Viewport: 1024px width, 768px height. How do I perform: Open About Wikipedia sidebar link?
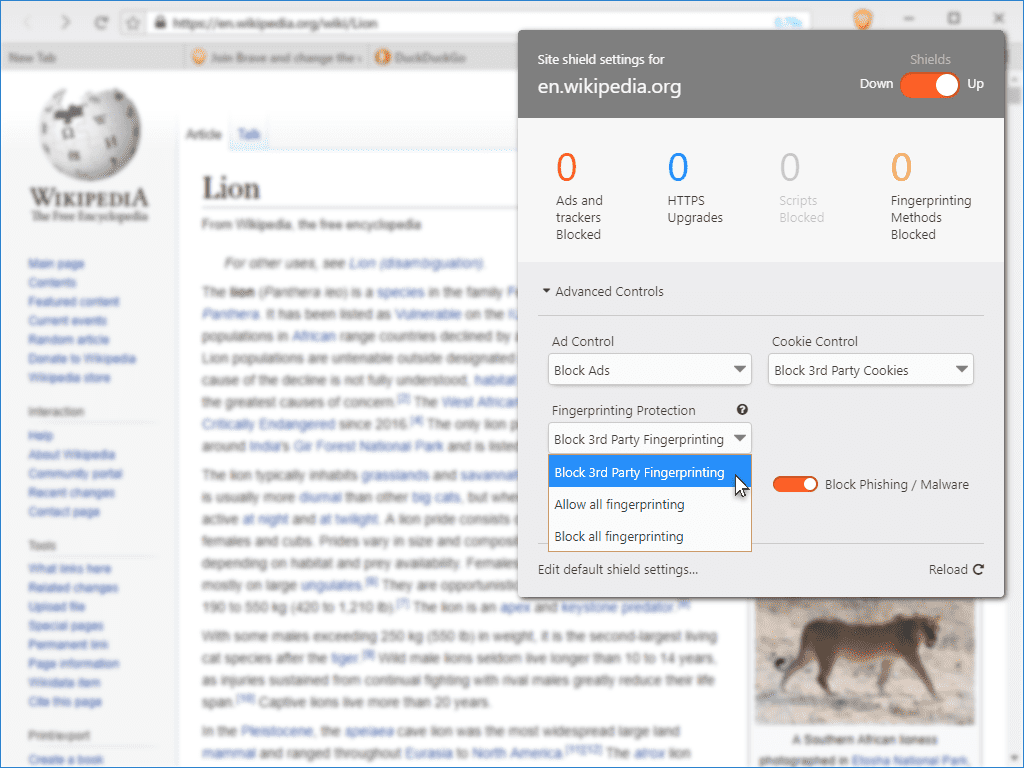click(x=72, y=455)
